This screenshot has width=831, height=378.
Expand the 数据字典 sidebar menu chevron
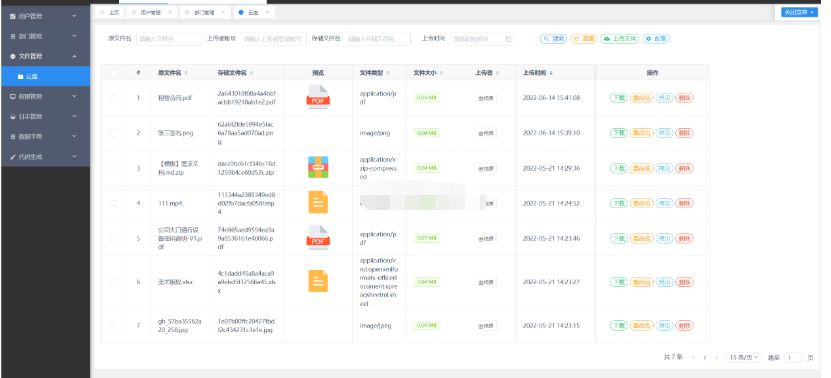point(74,137)
